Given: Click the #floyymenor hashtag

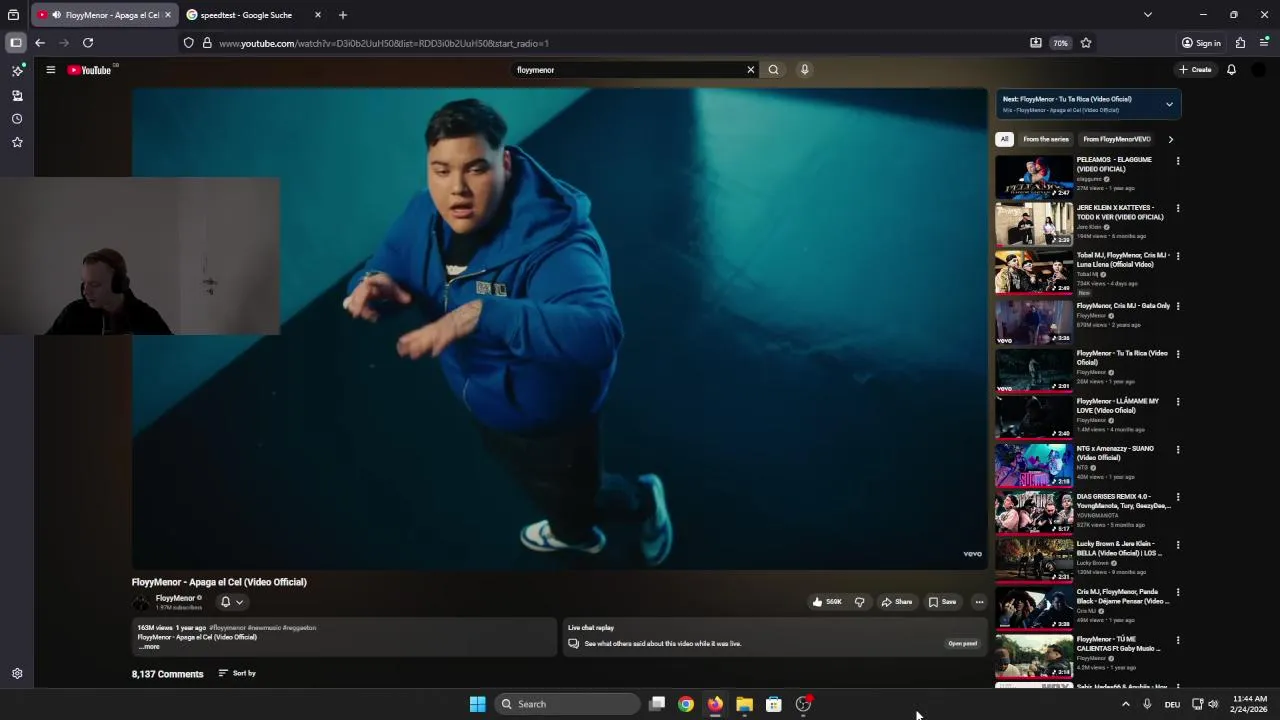Looking at the screenshot, I should [x=227, y=628].
